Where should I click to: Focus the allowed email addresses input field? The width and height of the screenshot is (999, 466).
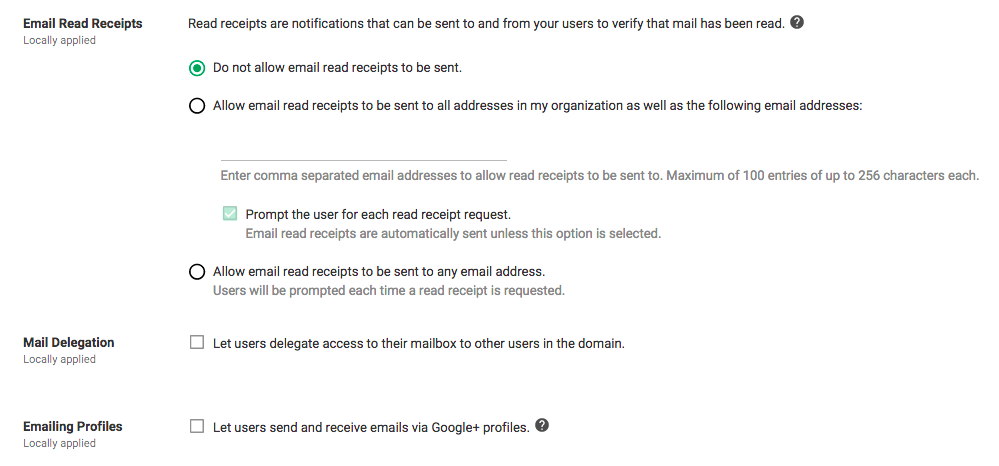[x=363, y=150]
